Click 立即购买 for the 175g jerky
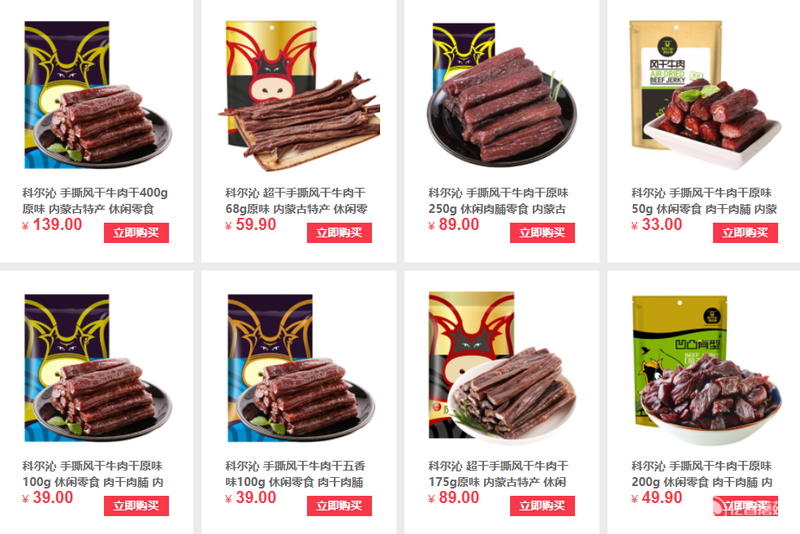Viewport: 800px width, 534px height. click(x=542, y=506)
